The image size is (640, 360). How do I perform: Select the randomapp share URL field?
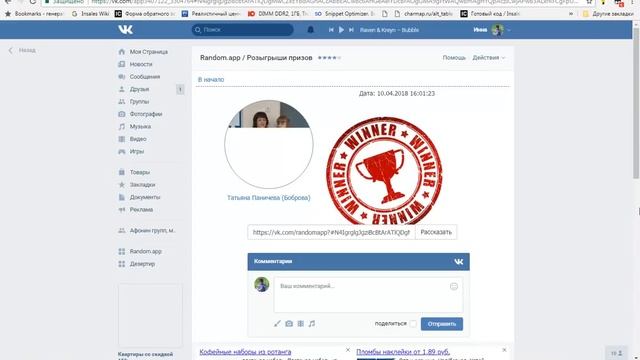[x=331, y=232]
